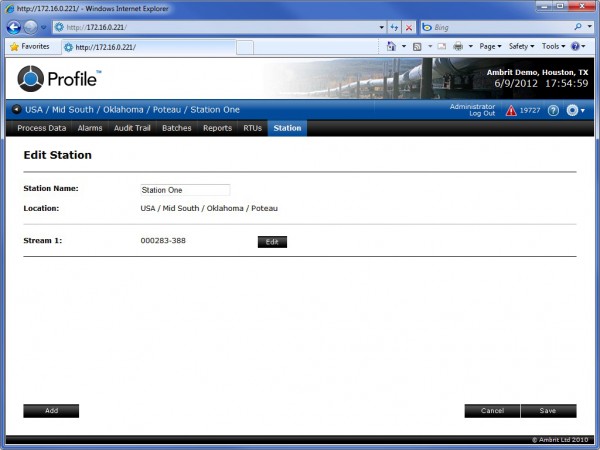600x450 pixels.
Task: Click the RSS feeds icon
Action: click(x=417, y=47)
